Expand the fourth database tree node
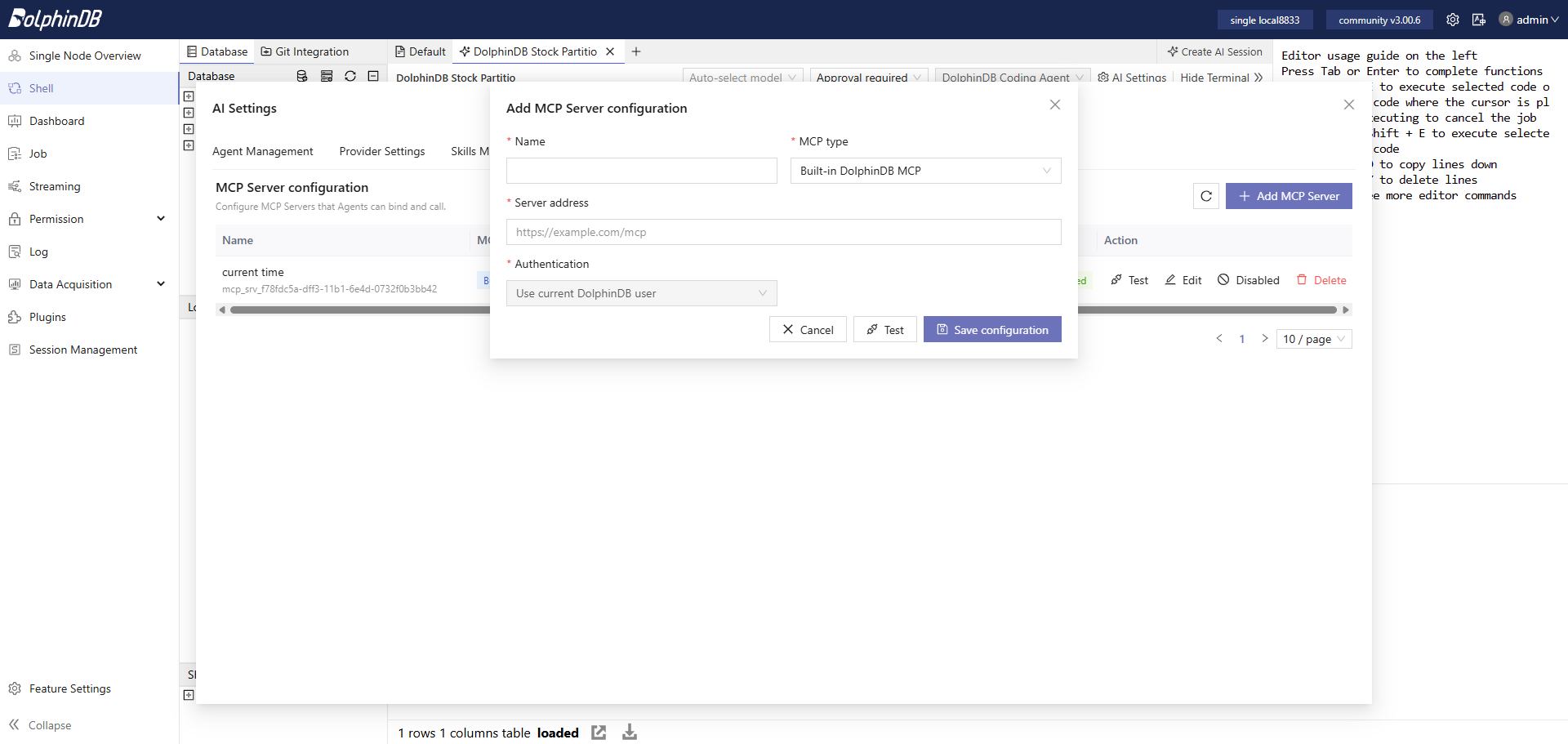This screenshot has height=744, width=1568. click(189, 145)
